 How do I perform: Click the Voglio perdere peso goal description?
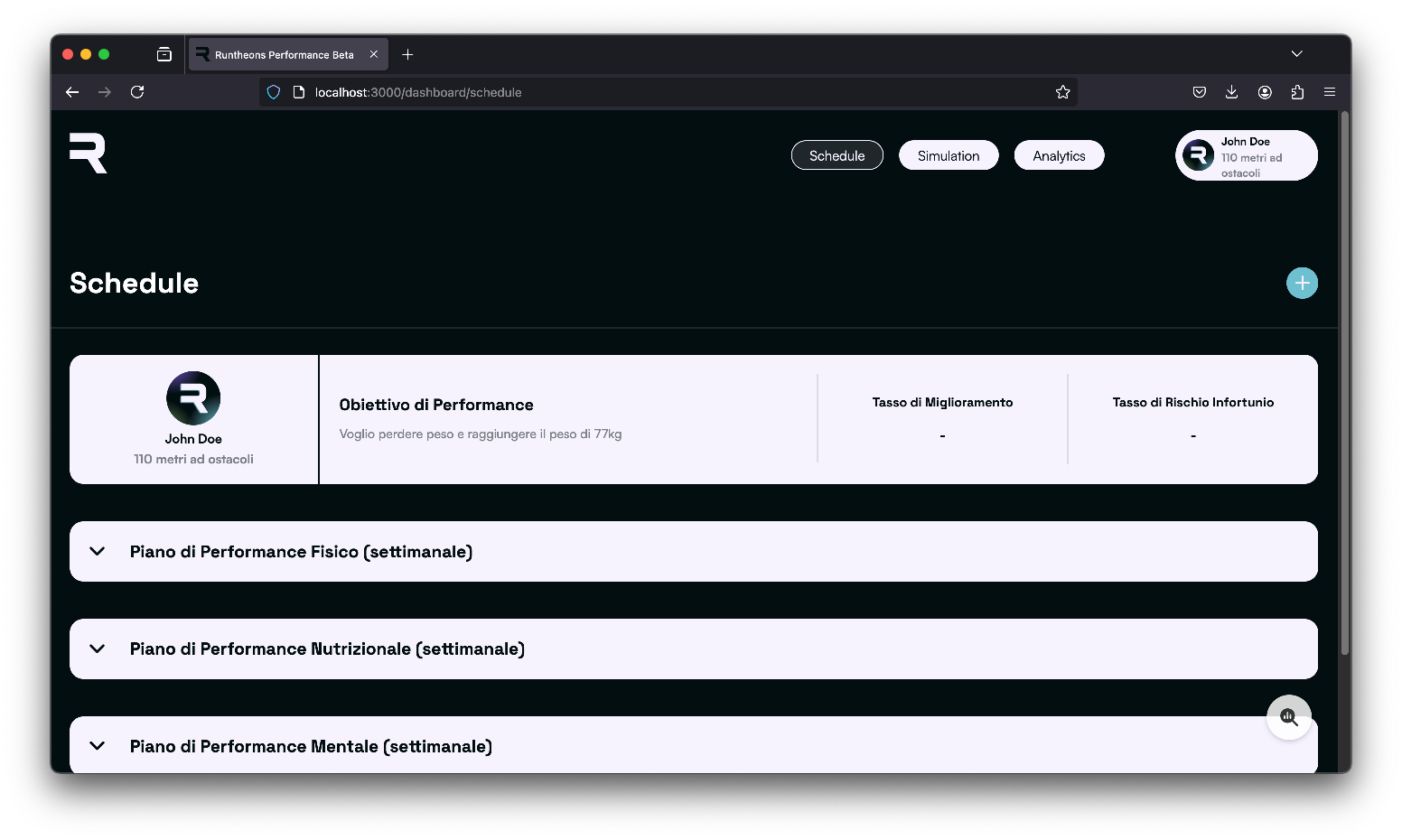[481, 434]
